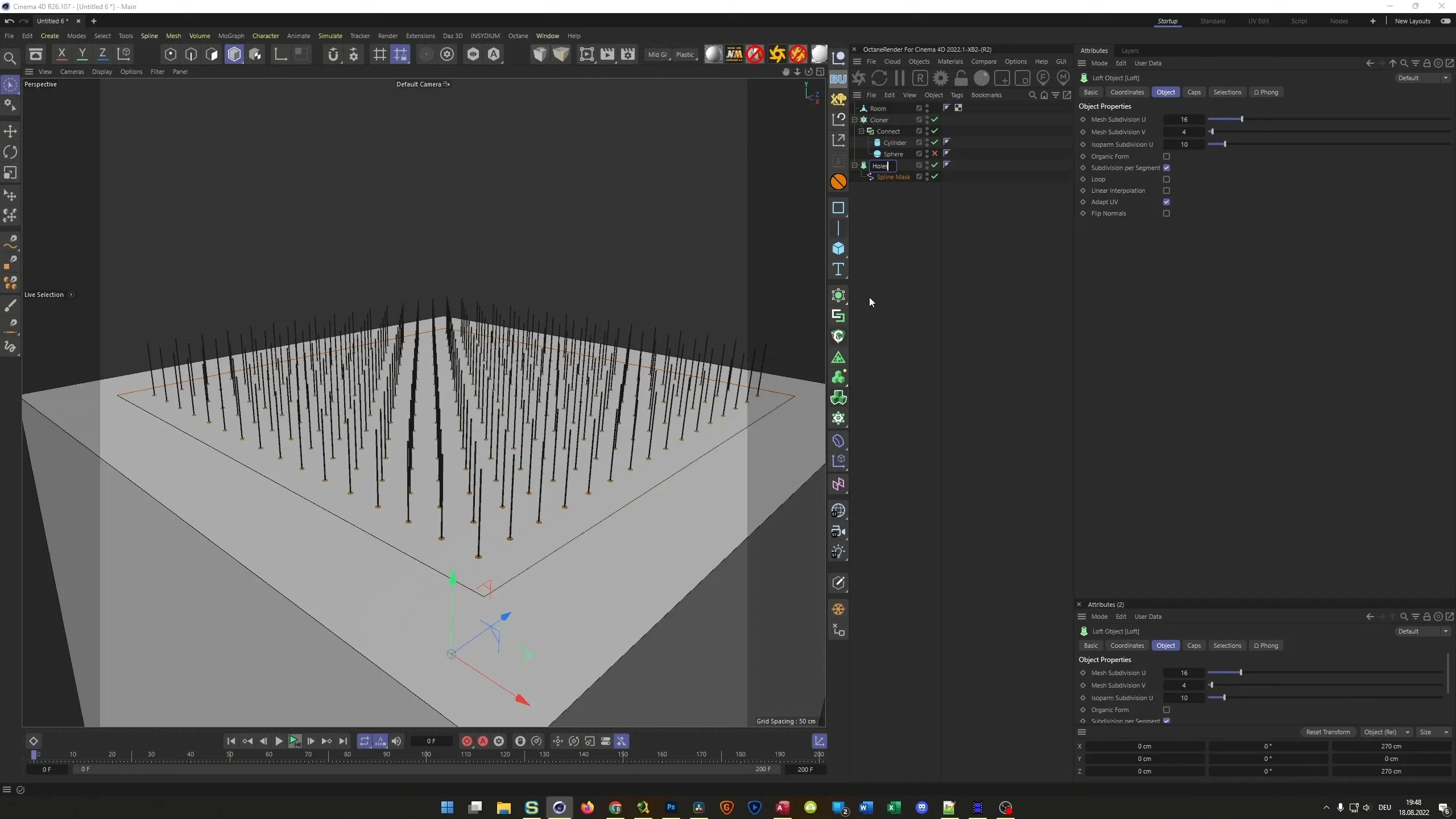Select the Move tool in the left toolbar
Image resolution: width=1456 pixels, height=819 pixels.
coord(10,131)
